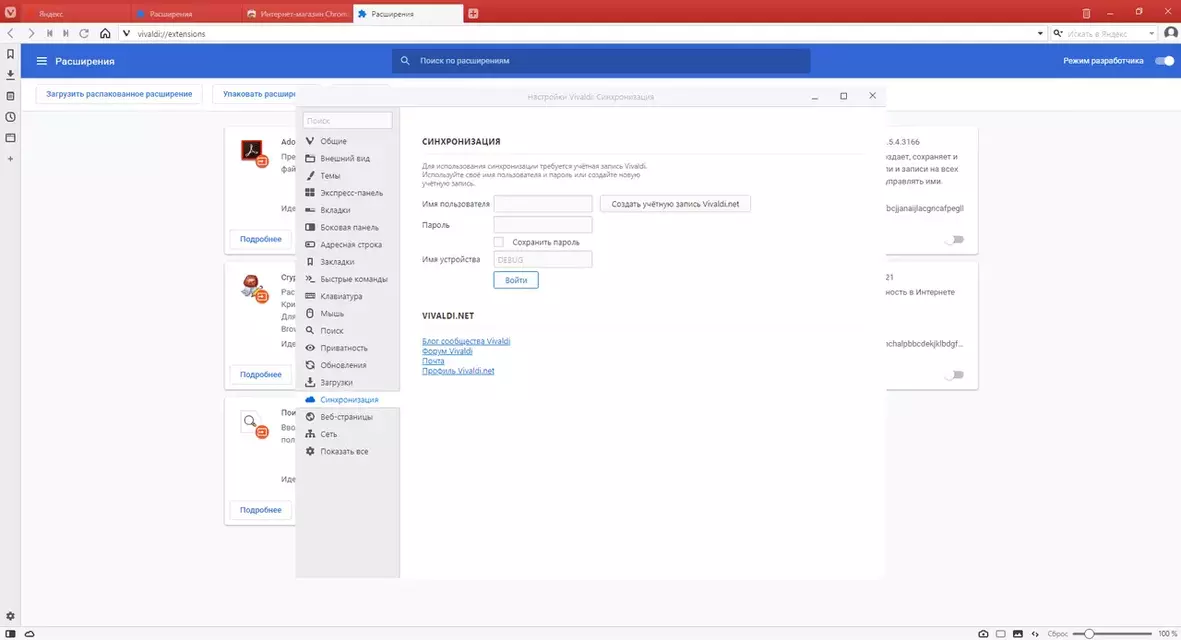Open the Почта link
The height and width of the screenshot is (640, 1181).
pos(433,361)
